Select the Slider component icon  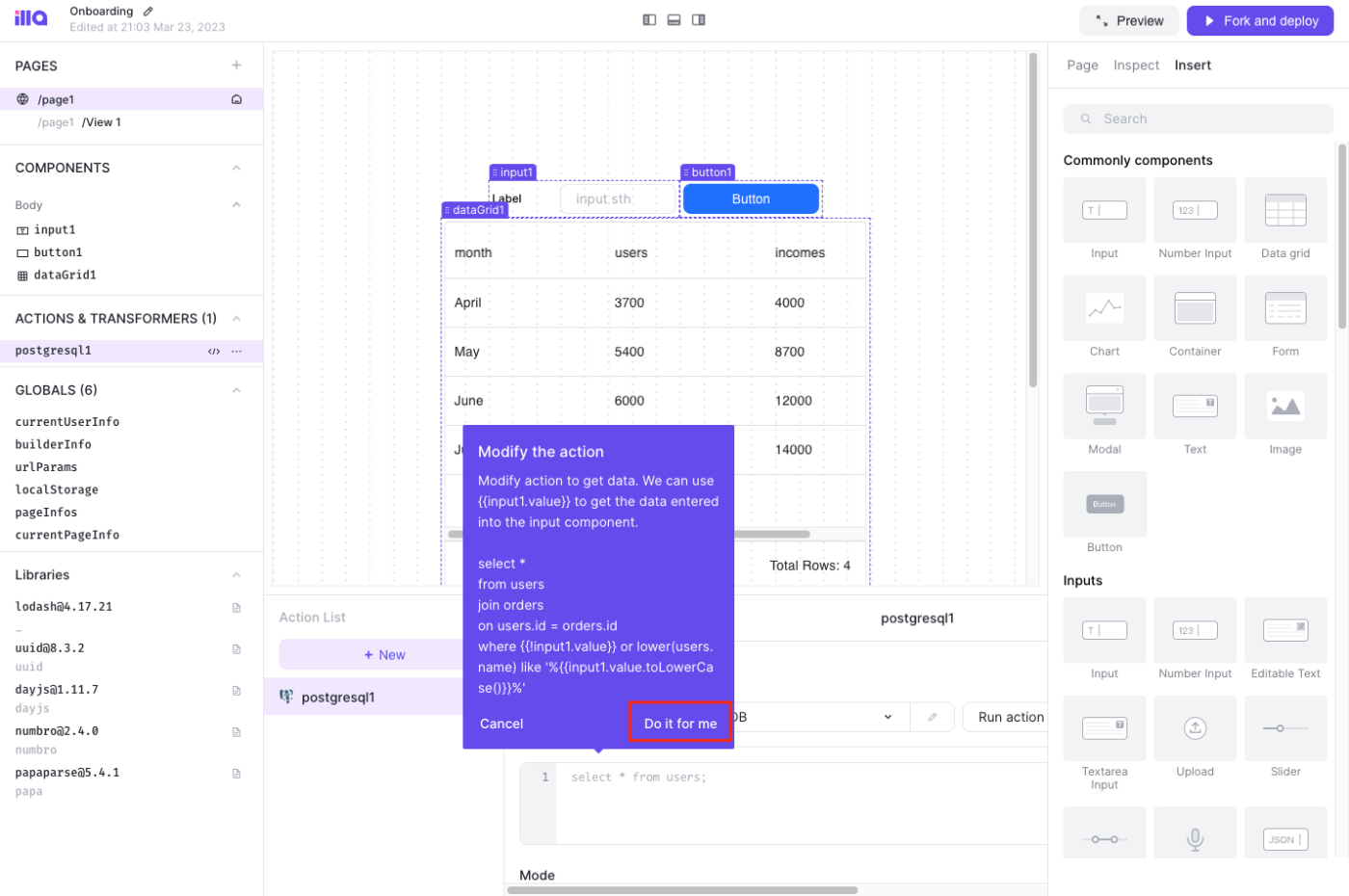coord(1285,727)
